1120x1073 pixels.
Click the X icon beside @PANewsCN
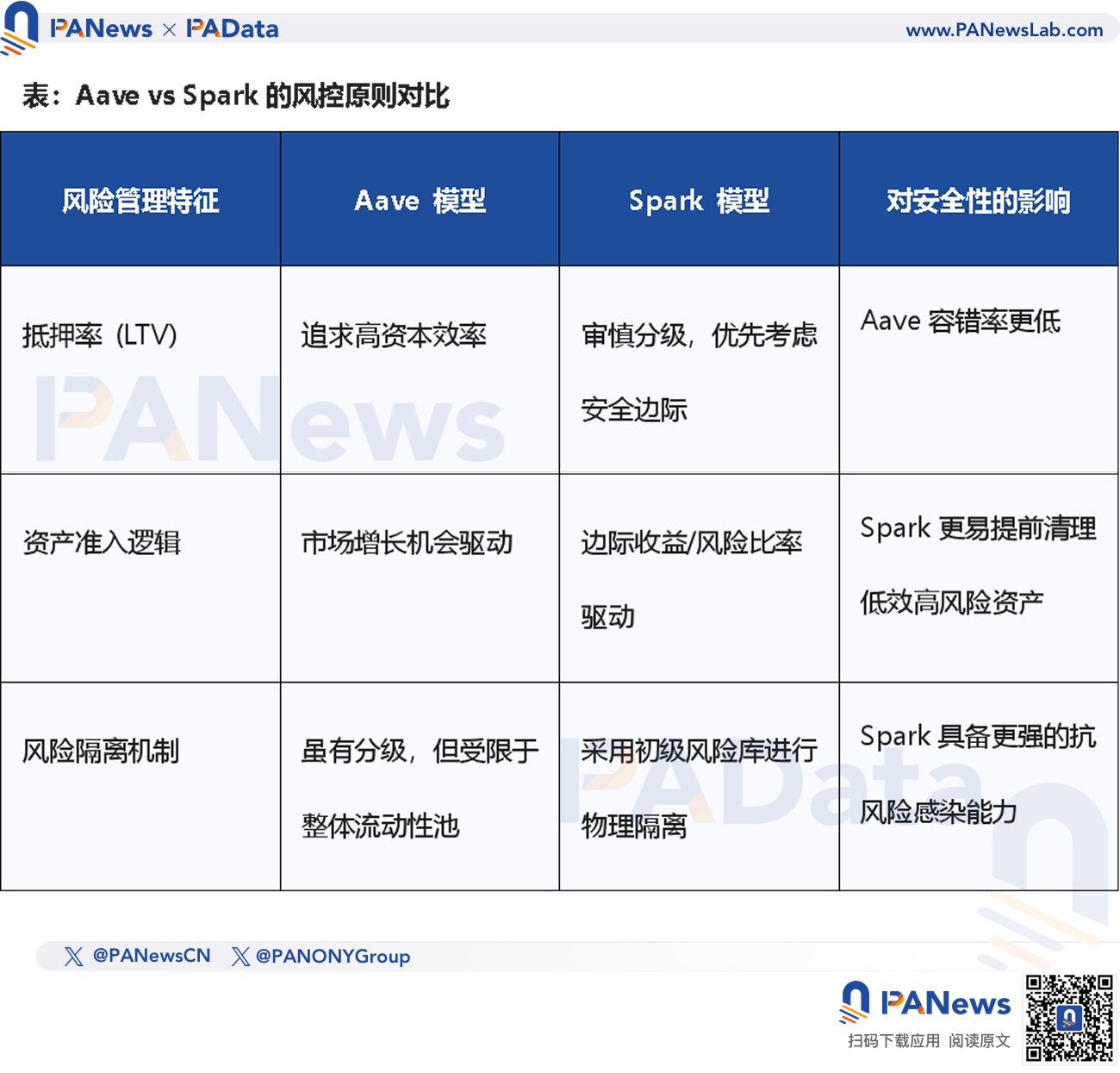coord(74,956)
